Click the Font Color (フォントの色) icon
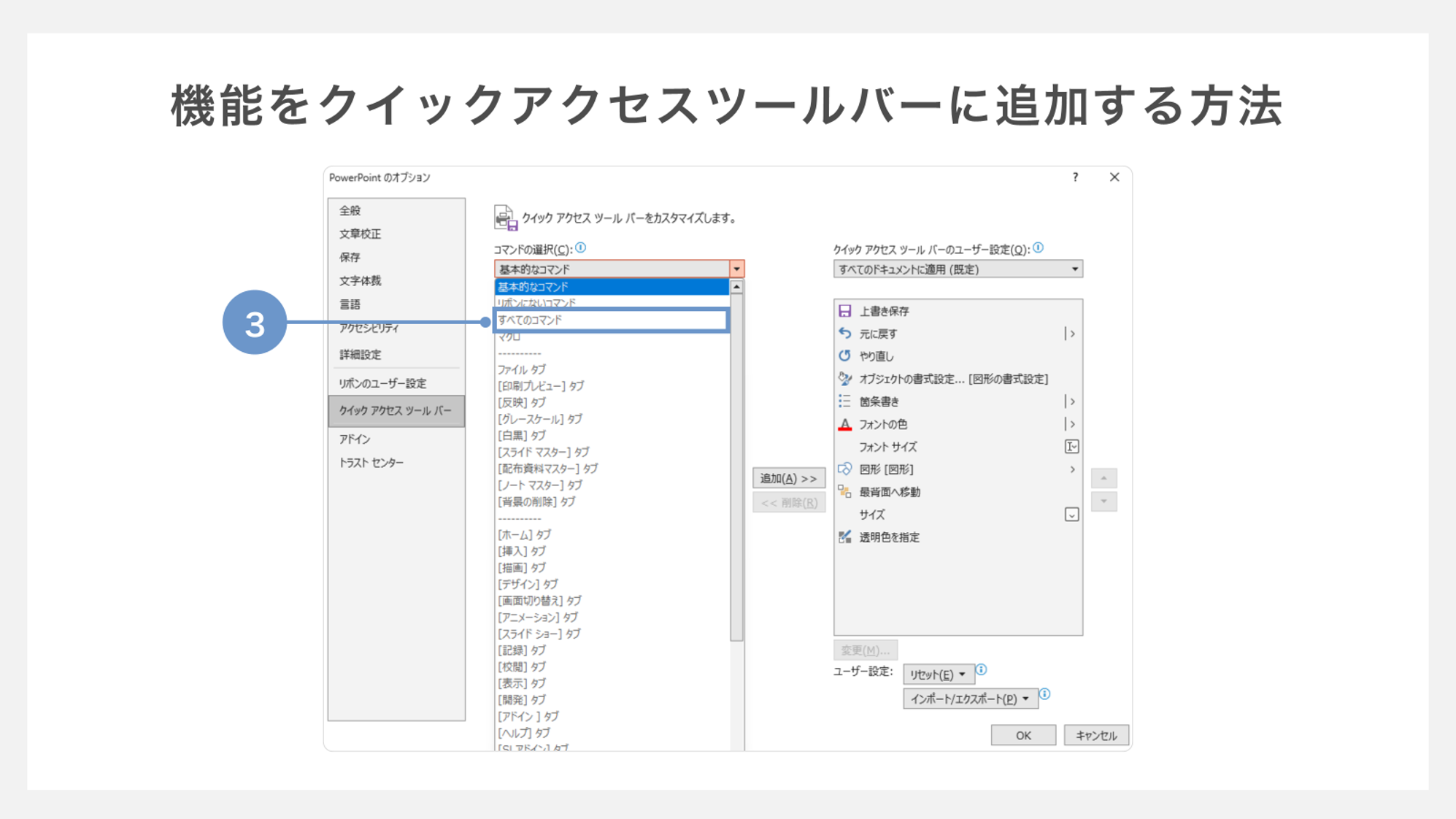 point(844,424)
